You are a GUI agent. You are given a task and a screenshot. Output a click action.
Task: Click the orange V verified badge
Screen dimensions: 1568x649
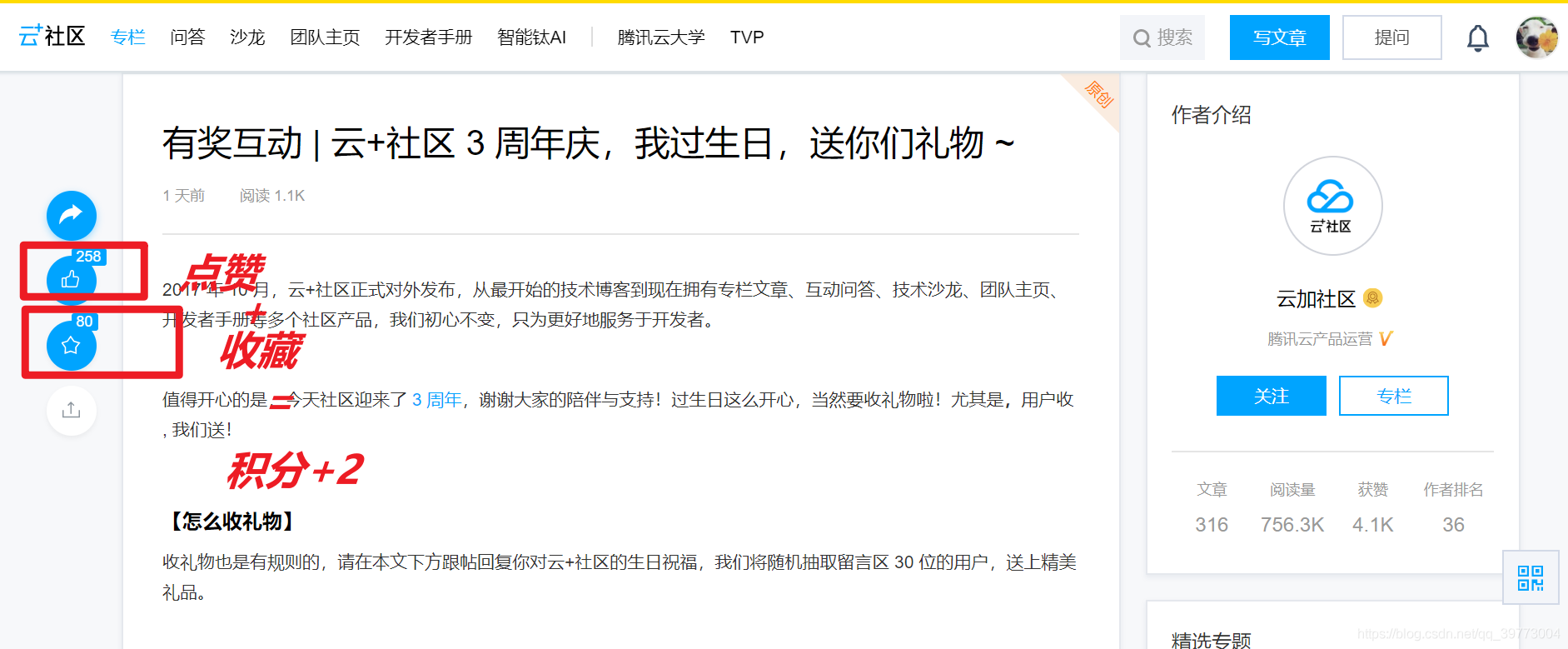[x=1386, y=339]
